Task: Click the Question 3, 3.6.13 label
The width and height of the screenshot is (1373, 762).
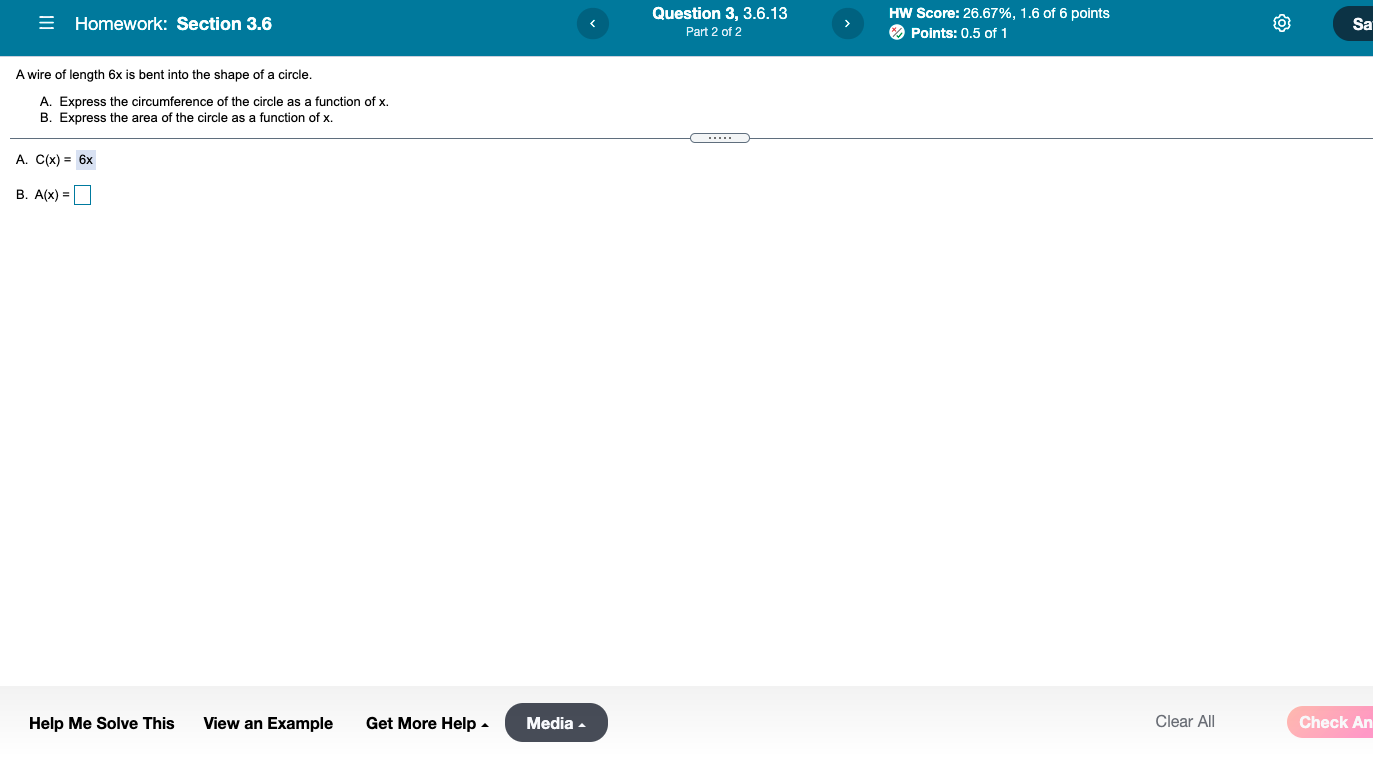Action: coord(720,13)
